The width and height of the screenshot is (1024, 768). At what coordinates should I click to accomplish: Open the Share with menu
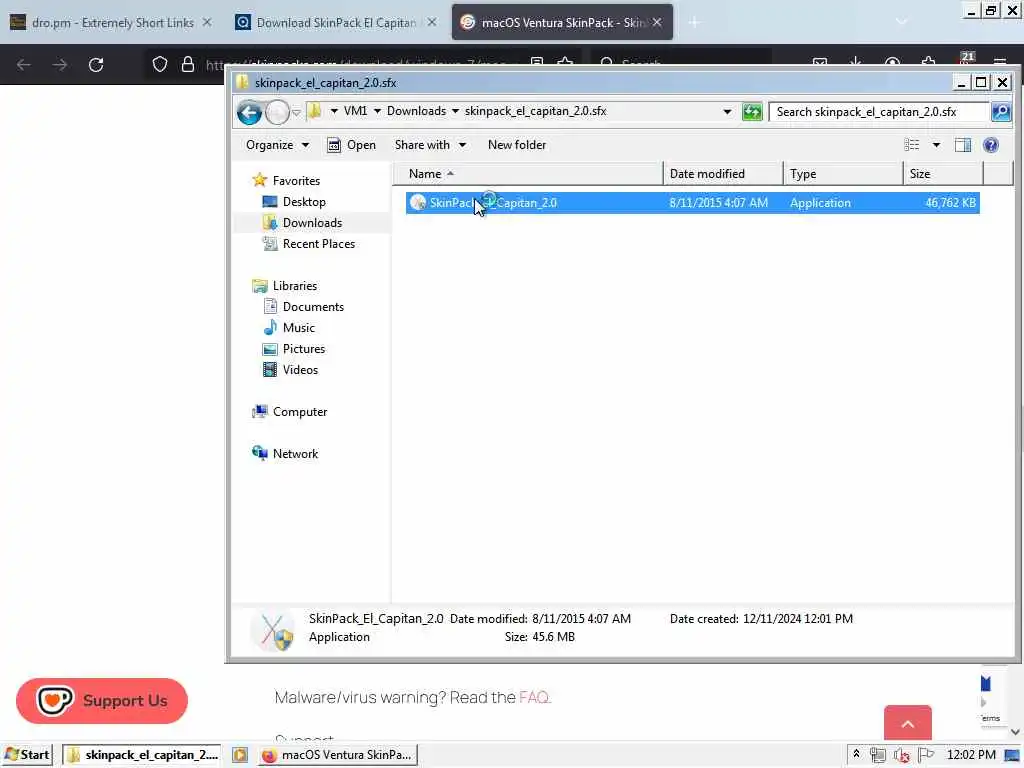coord(430,145)
